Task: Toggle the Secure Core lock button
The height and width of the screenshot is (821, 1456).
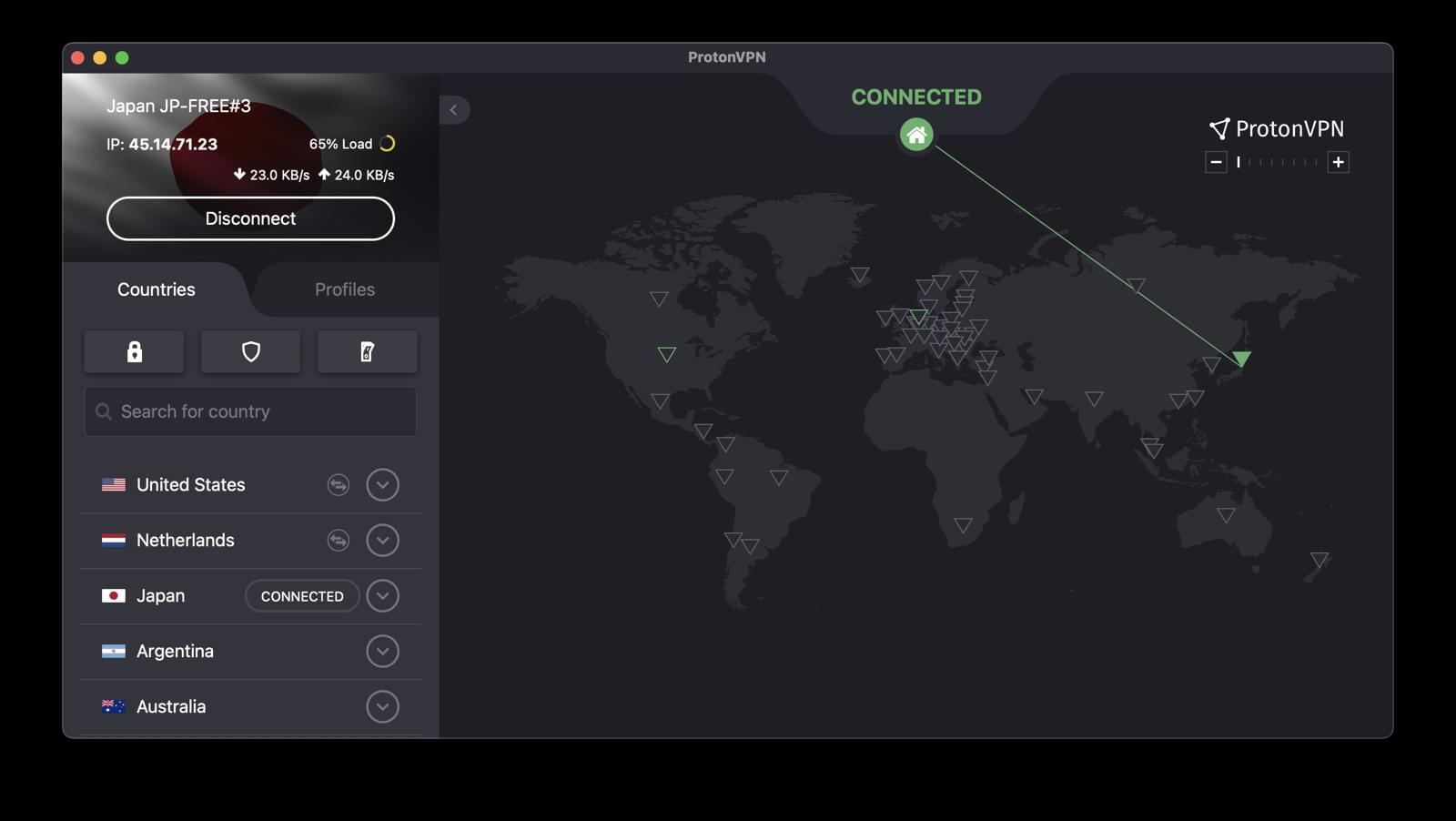Action: (x=134, y=351)
